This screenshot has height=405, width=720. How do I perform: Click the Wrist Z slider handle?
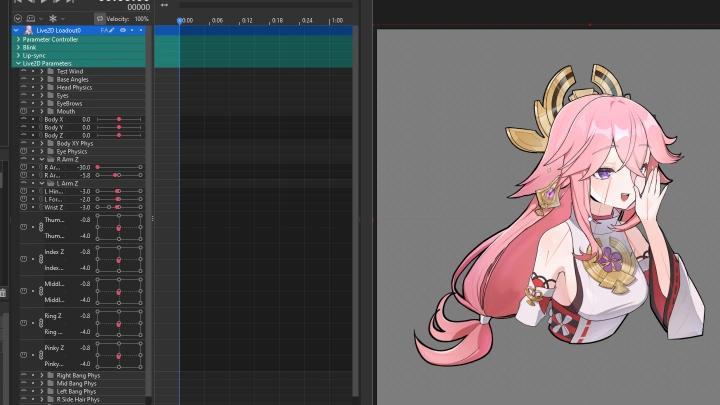(x=118, y=207)
